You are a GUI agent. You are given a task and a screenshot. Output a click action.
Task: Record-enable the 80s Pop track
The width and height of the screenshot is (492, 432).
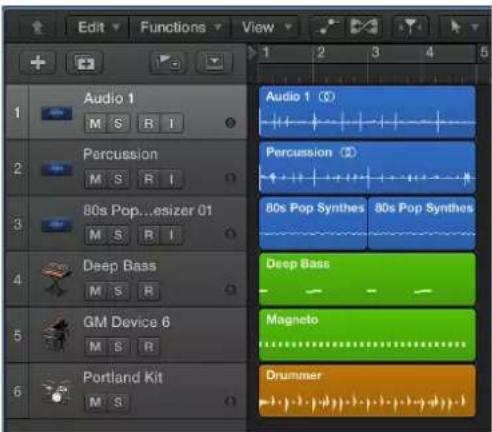click(149, 235)
